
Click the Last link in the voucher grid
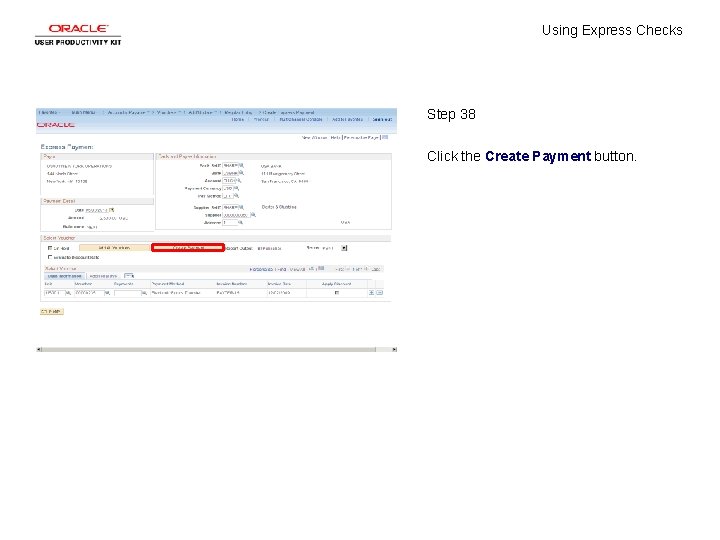click(x=376, y=270)
